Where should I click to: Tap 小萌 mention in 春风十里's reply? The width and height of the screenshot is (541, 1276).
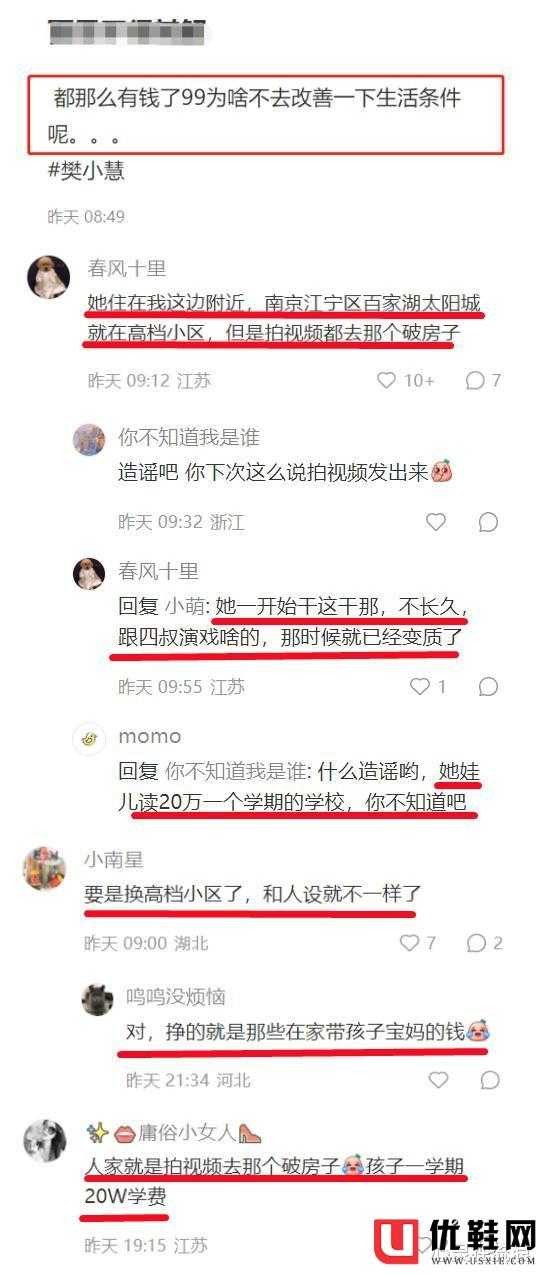tap(181, 606)
